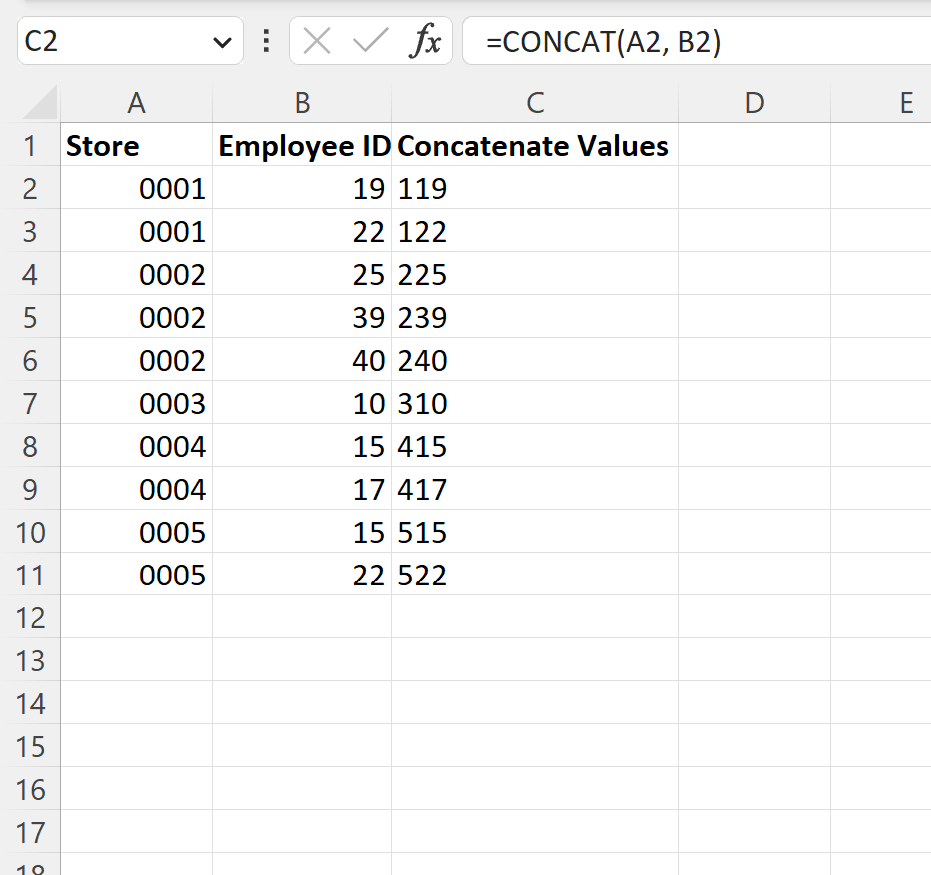Screen dimensions: 931x875
Task: Click the Cancel X icon in formula bar
Action: pyautogui.click(x=316, y=42)
